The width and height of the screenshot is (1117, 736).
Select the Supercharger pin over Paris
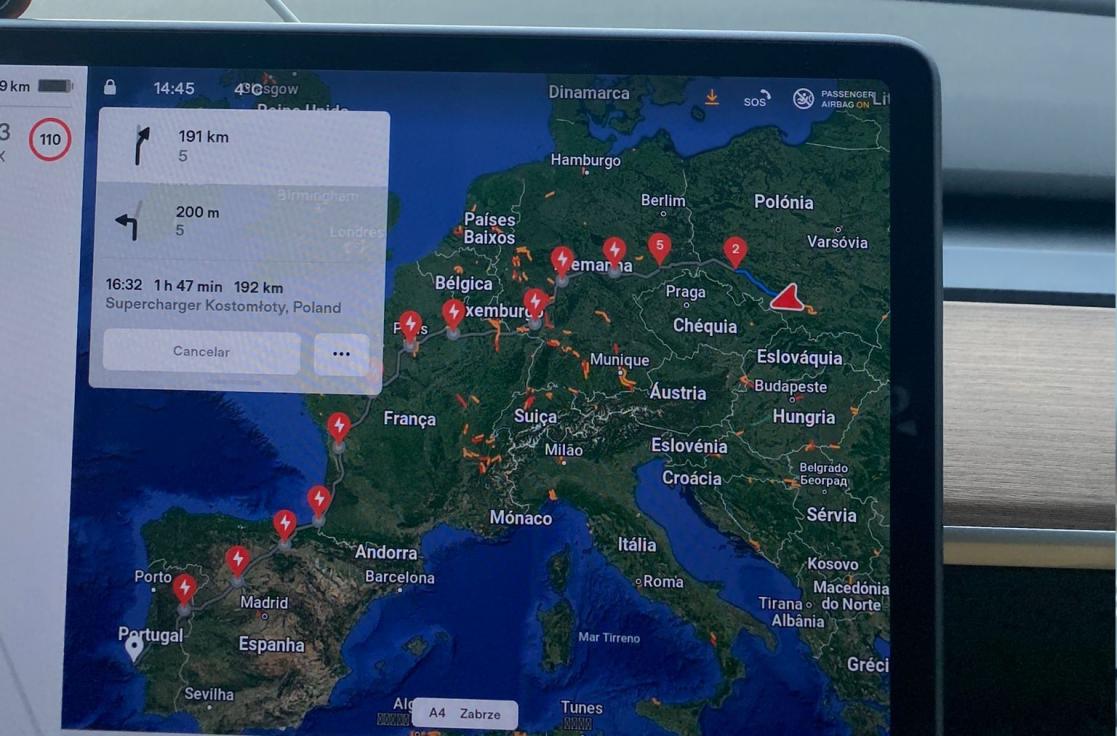point(410,326)
